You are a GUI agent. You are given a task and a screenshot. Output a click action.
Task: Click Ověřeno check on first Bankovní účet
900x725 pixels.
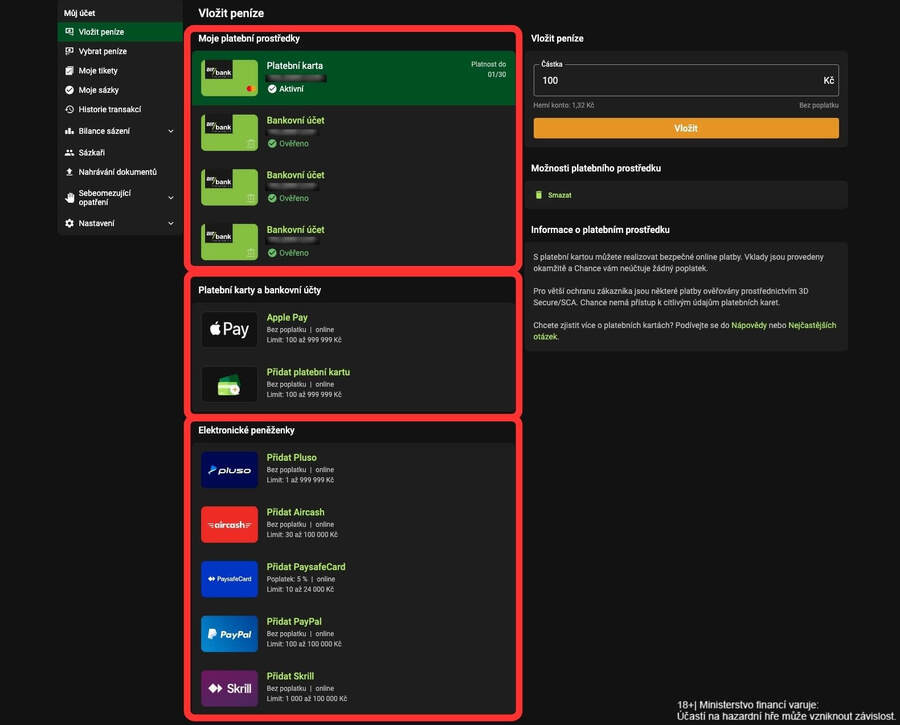tap(272, 144)
